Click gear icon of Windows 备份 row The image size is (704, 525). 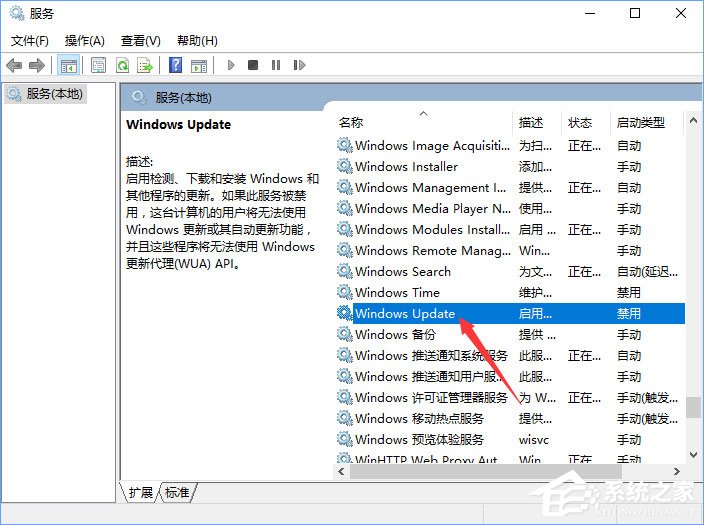[344, 334]
